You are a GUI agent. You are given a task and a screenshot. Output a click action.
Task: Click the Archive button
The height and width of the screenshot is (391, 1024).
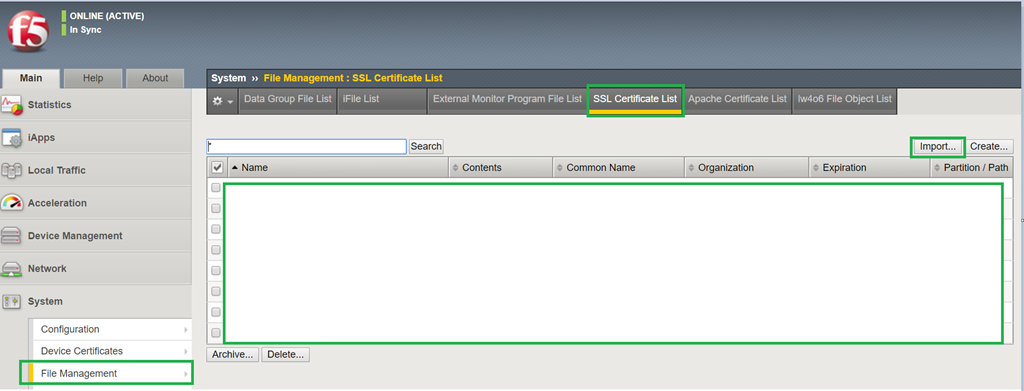[x=233, y=354]
